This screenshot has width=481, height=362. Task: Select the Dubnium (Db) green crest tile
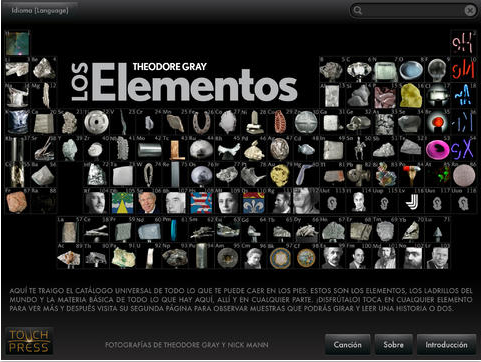coord(123,201)
